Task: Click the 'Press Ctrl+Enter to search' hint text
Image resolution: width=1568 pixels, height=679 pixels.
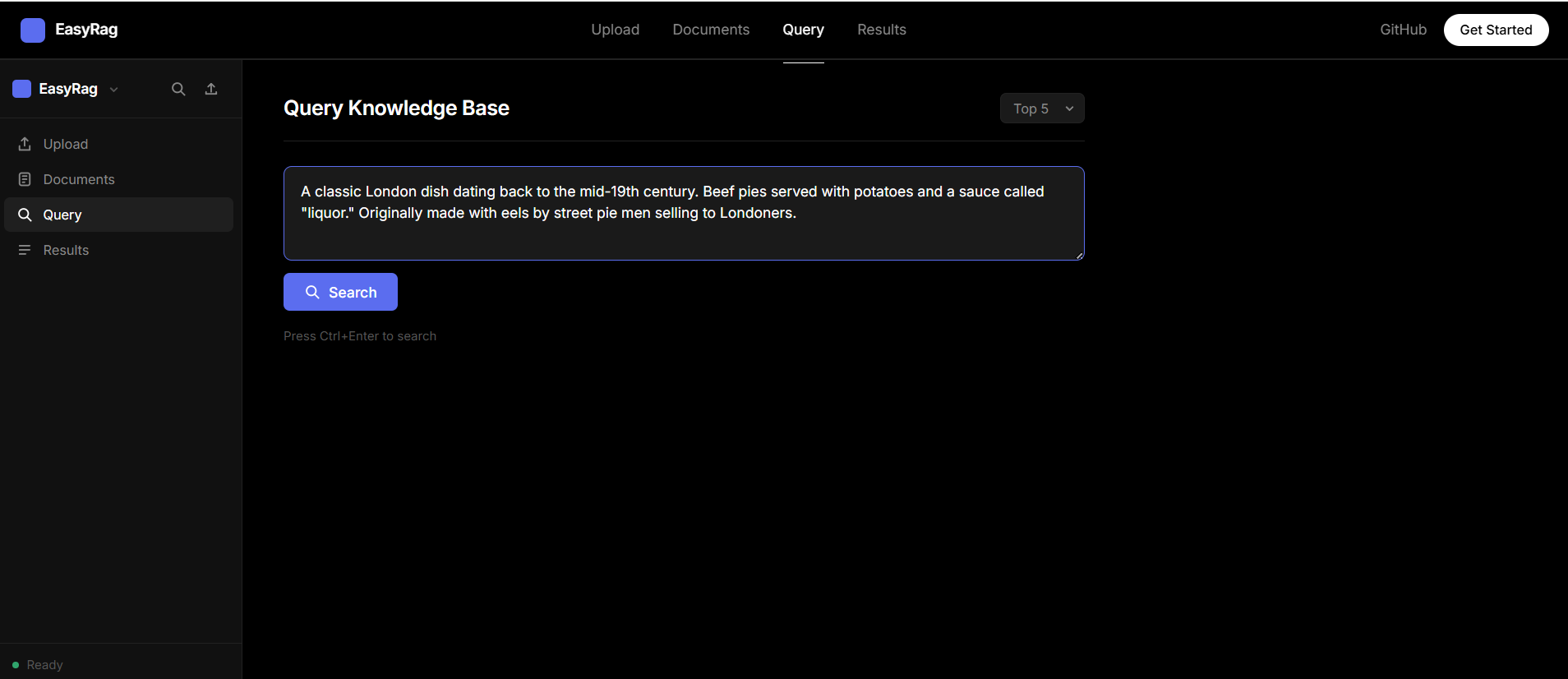Action: pos(360,336)
